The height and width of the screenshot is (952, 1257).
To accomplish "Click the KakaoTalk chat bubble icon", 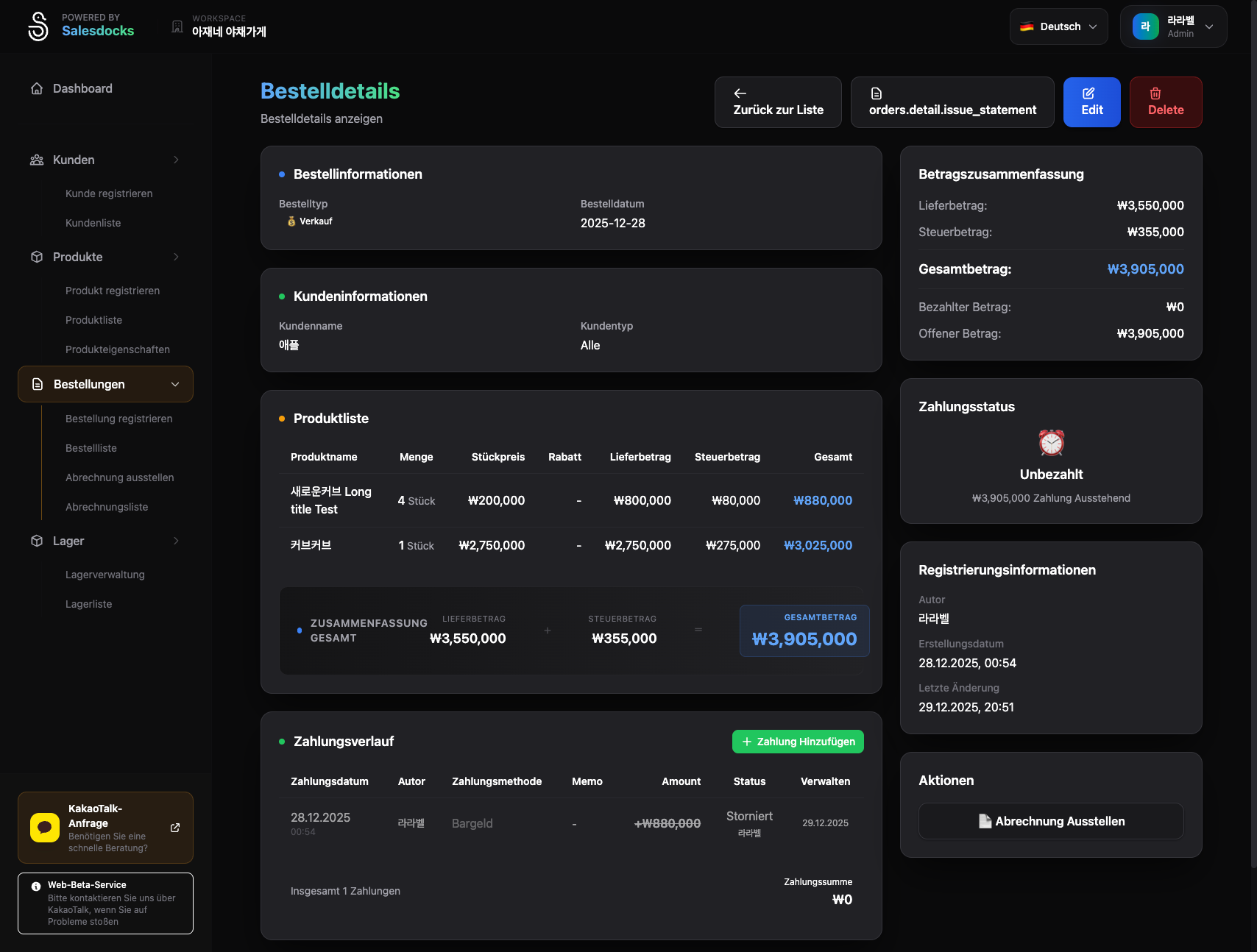I will [x=45, y=828].
